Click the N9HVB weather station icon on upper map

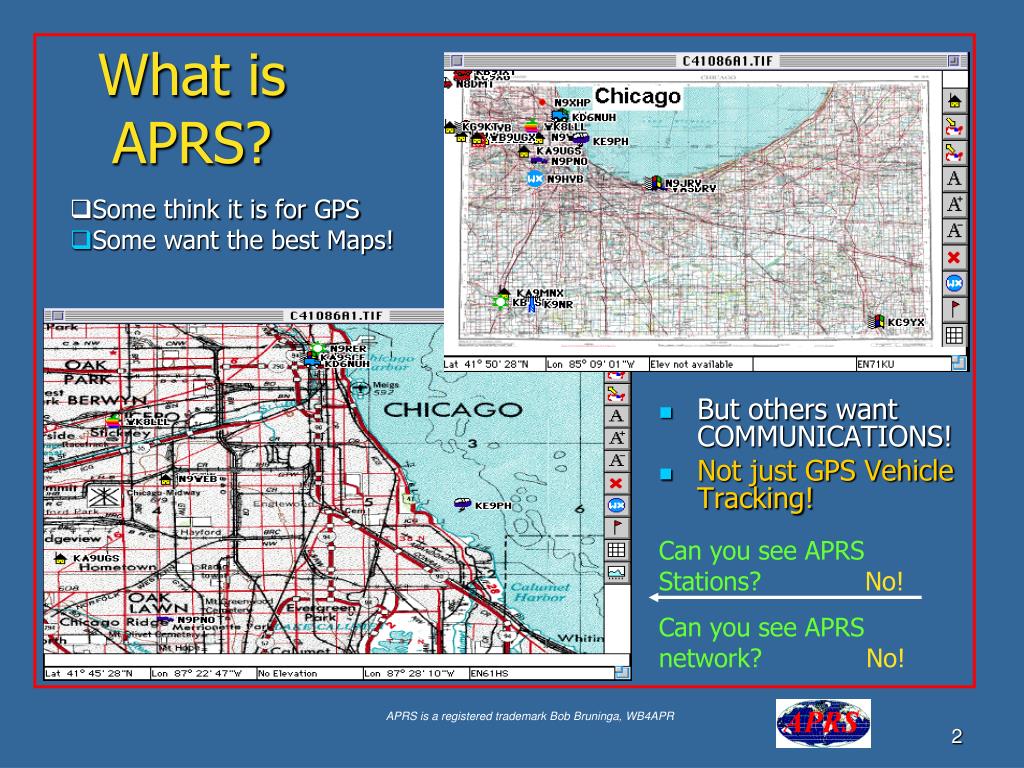(x=535, y=178)
